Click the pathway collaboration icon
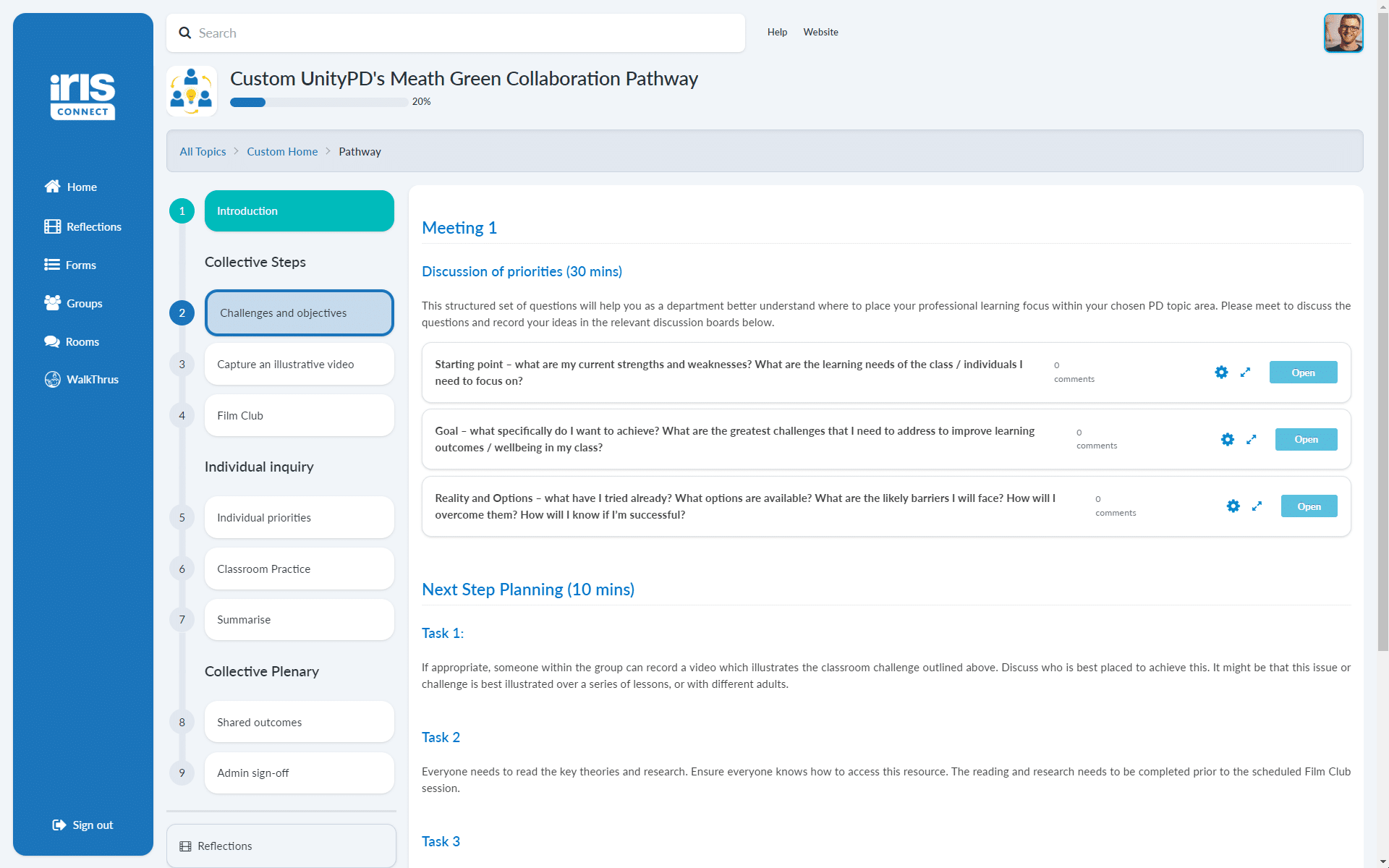Viewport: 1389px width, 868px height. [192, 91]
